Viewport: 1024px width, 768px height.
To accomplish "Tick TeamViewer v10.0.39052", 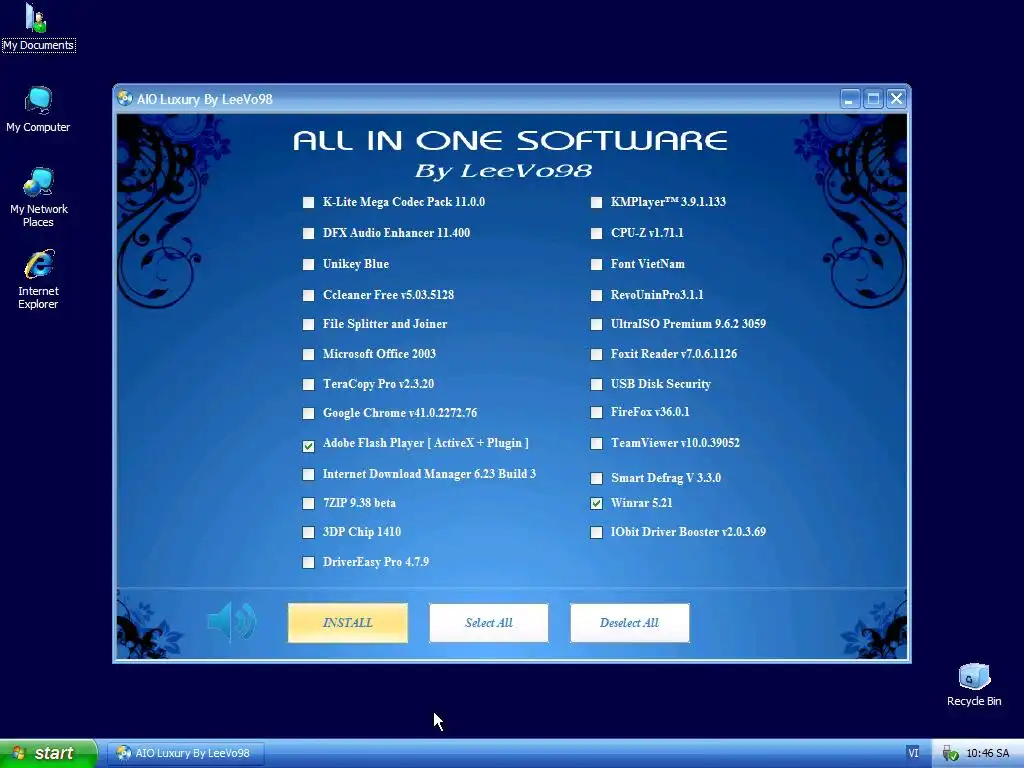I will [x=596, y=443].
